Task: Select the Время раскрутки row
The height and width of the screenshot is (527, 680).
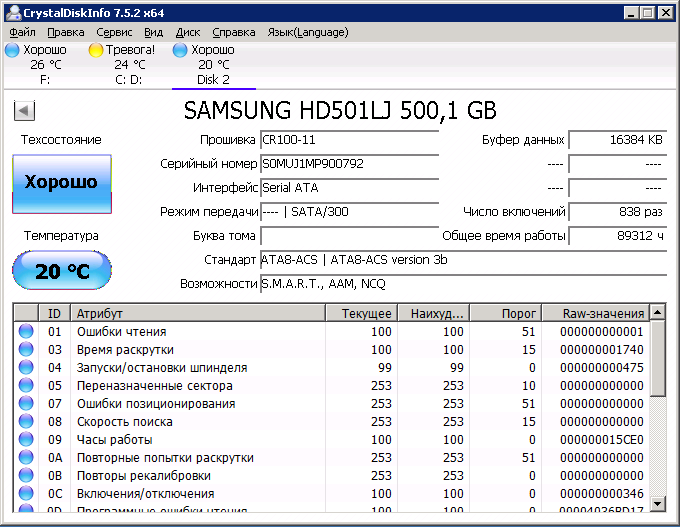Action: tap(332, 350)
